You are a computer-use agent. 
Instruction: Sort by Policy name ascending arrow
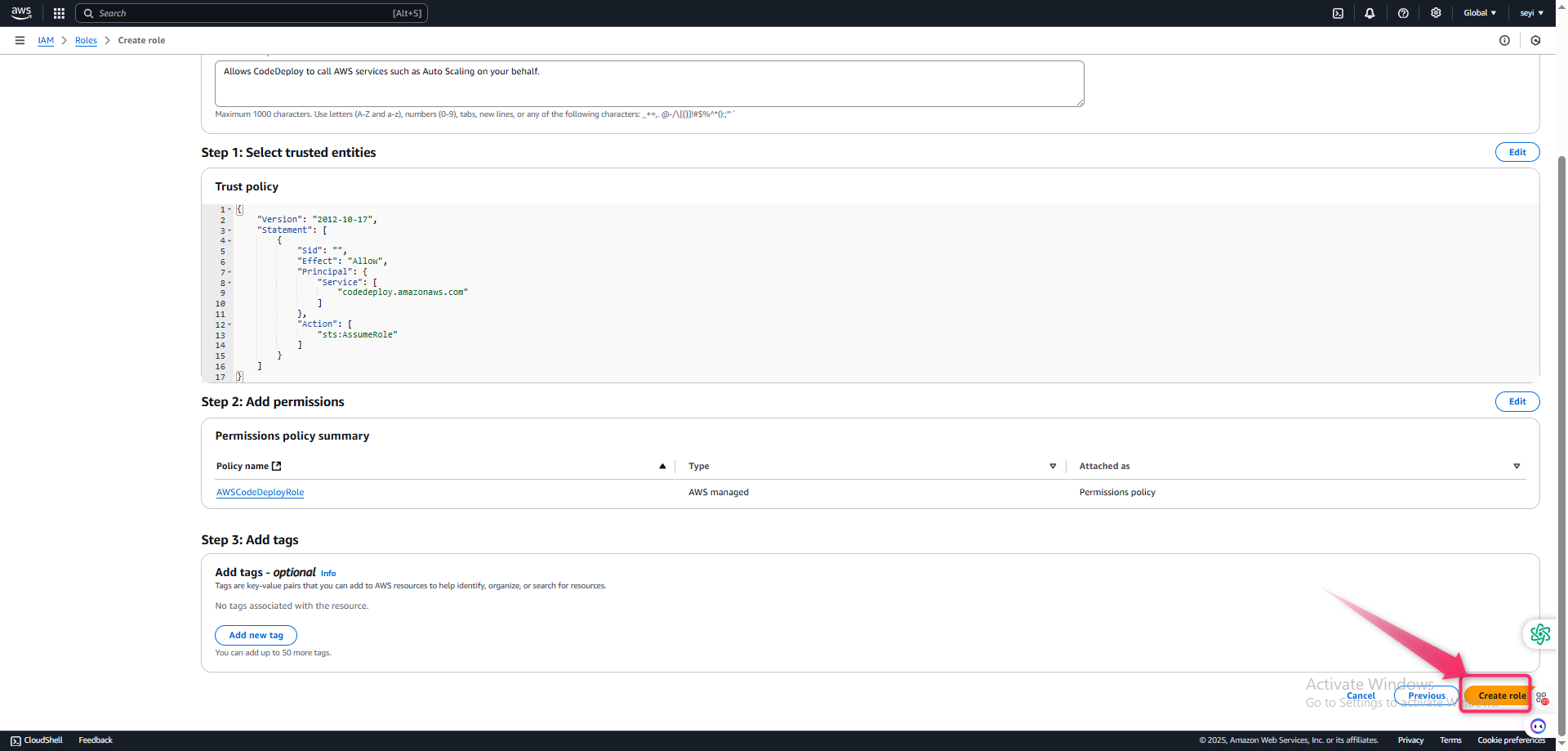click(x=662, y=466)
